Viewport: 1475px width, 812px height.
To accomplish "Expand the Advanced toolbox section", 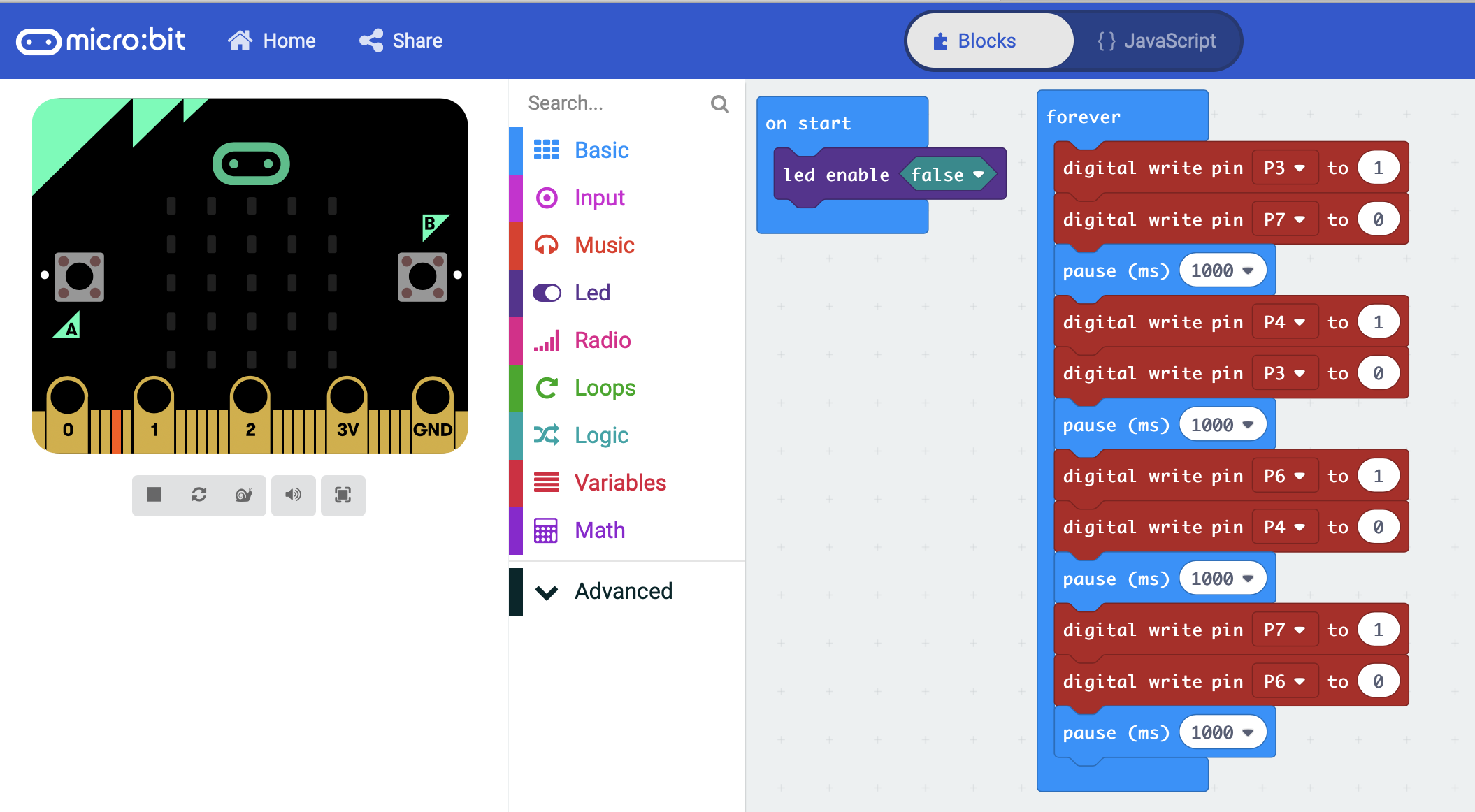I will pos(623,592).
